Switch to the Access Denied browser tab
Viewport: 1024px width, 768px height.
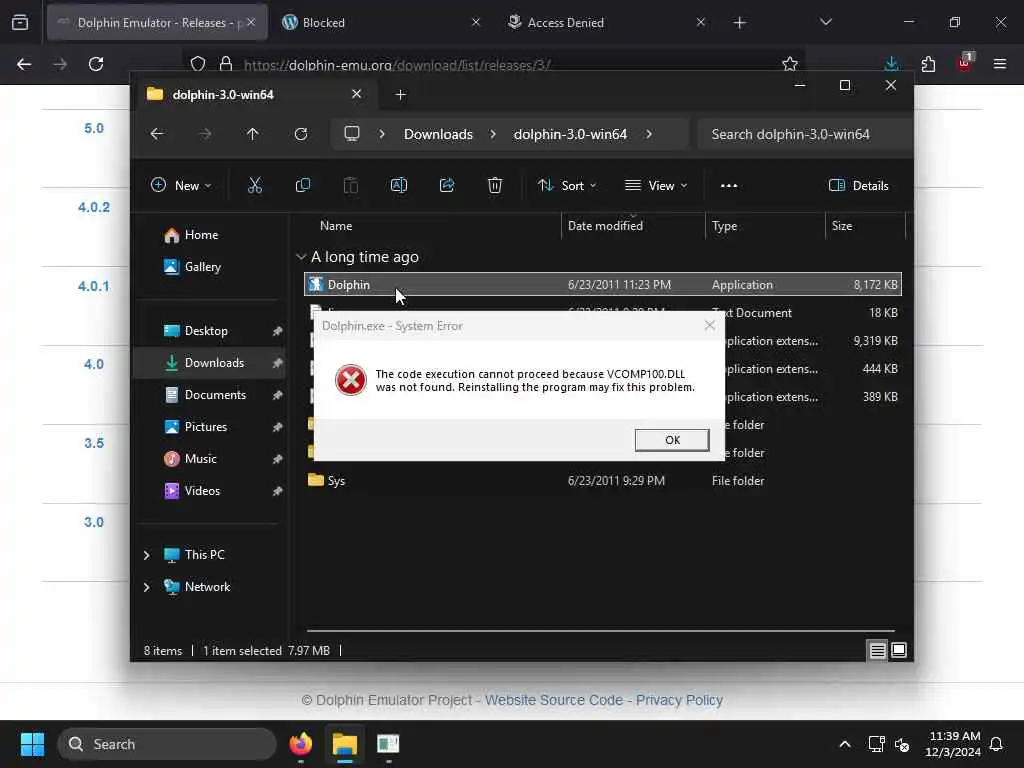click(x=606, y=22)
